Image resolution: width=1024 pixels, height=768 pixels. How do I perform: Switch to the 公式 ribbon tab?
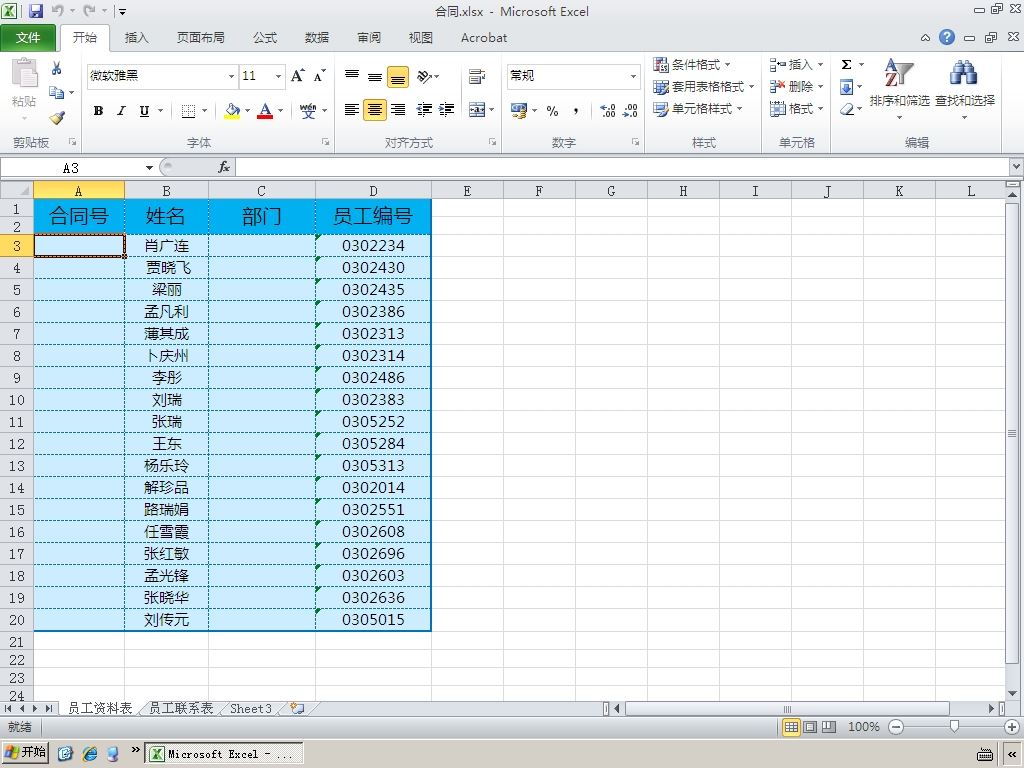click(264, 38)
